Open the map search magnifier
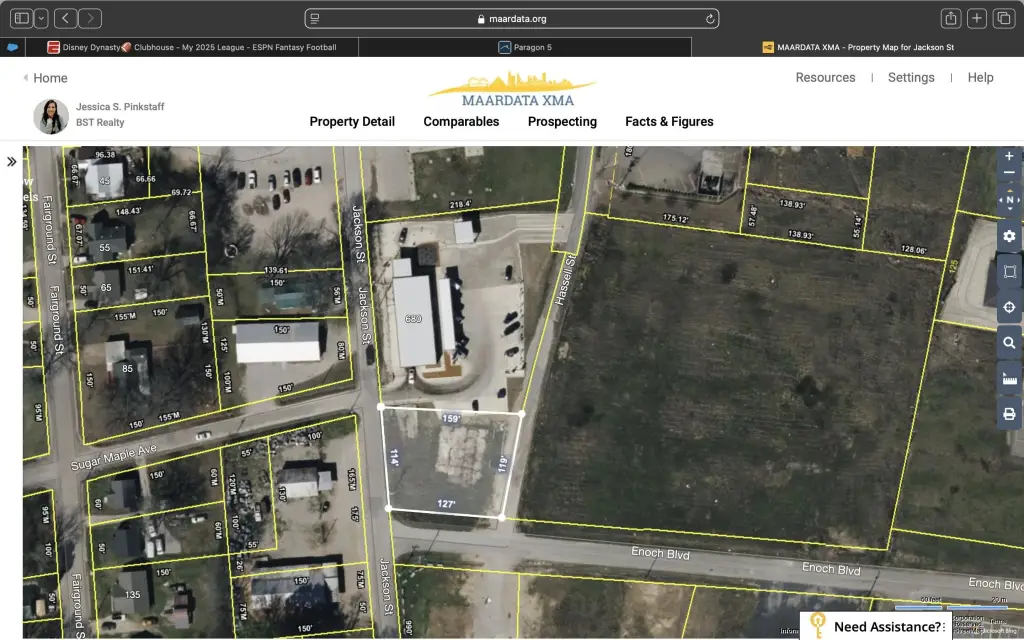Screen dimensions: 1024x640 click(1008, 343)
